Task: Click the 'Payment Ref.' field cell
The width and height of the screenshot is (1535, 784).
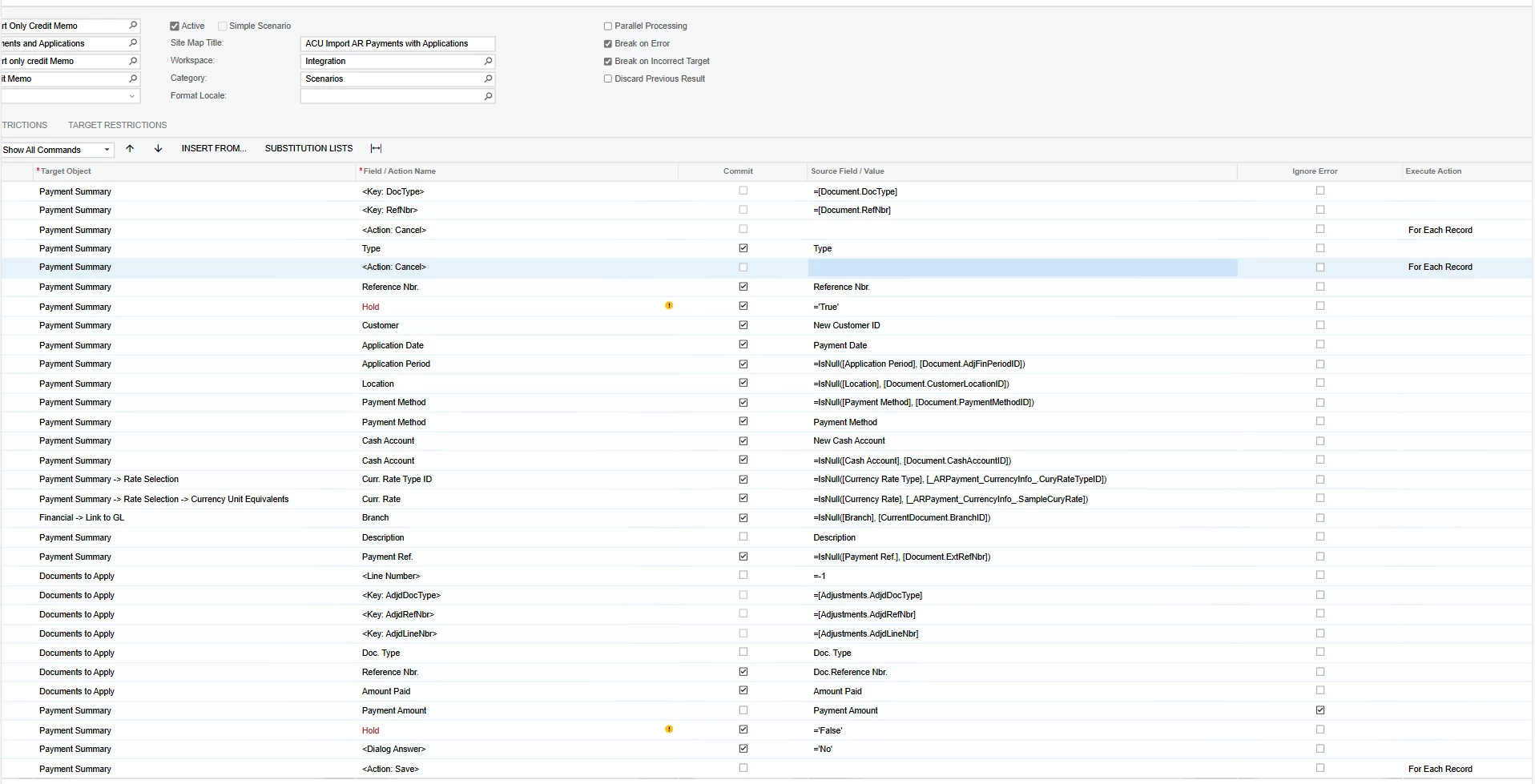Action: (x=517, y=557)
